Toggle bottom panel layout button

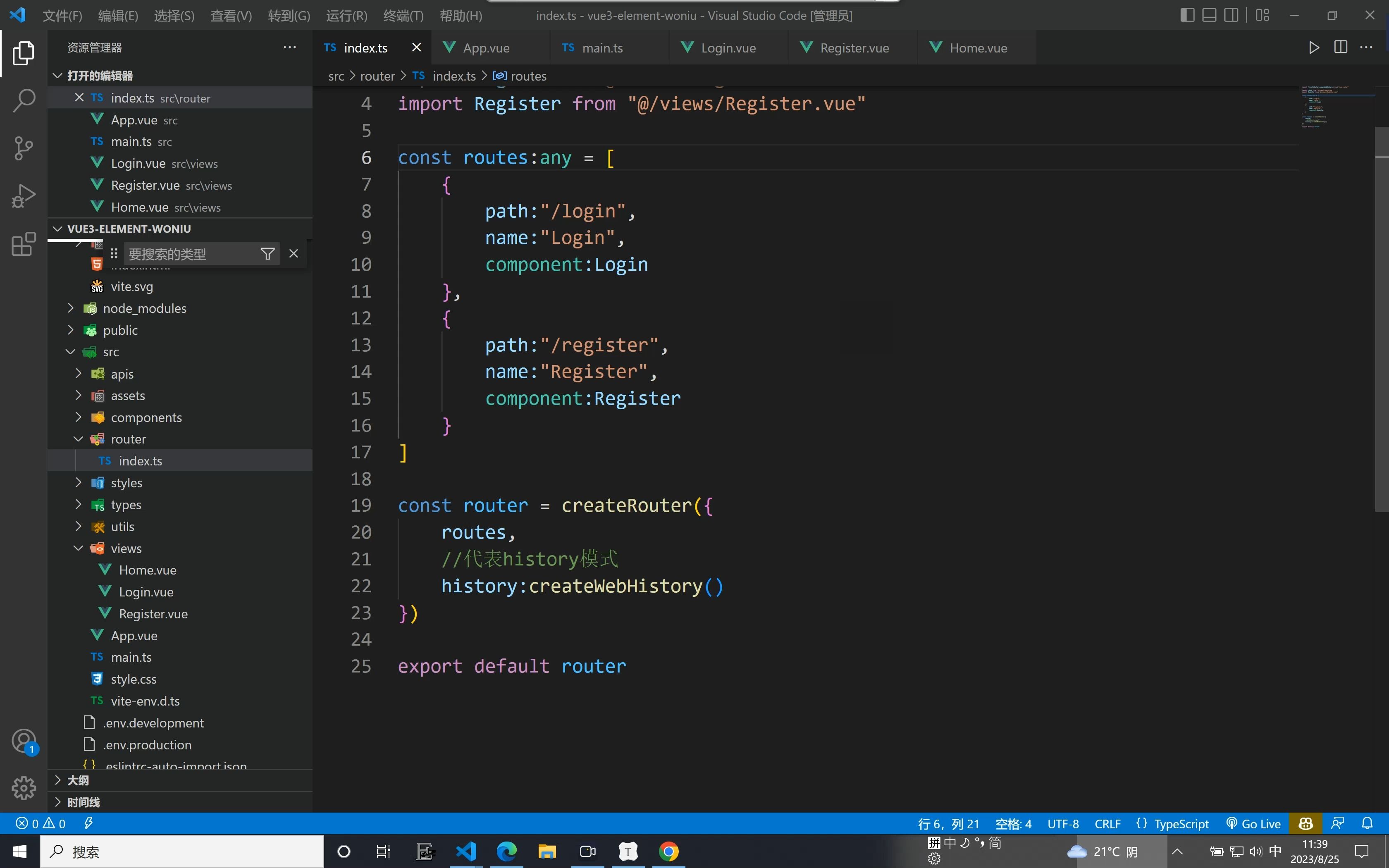1209,16
